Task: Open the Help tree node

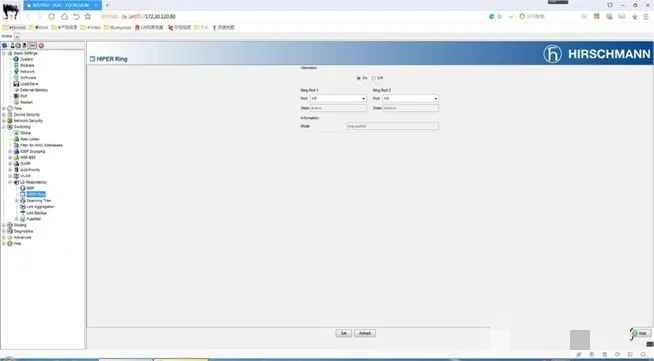Action: coord(17,243)
